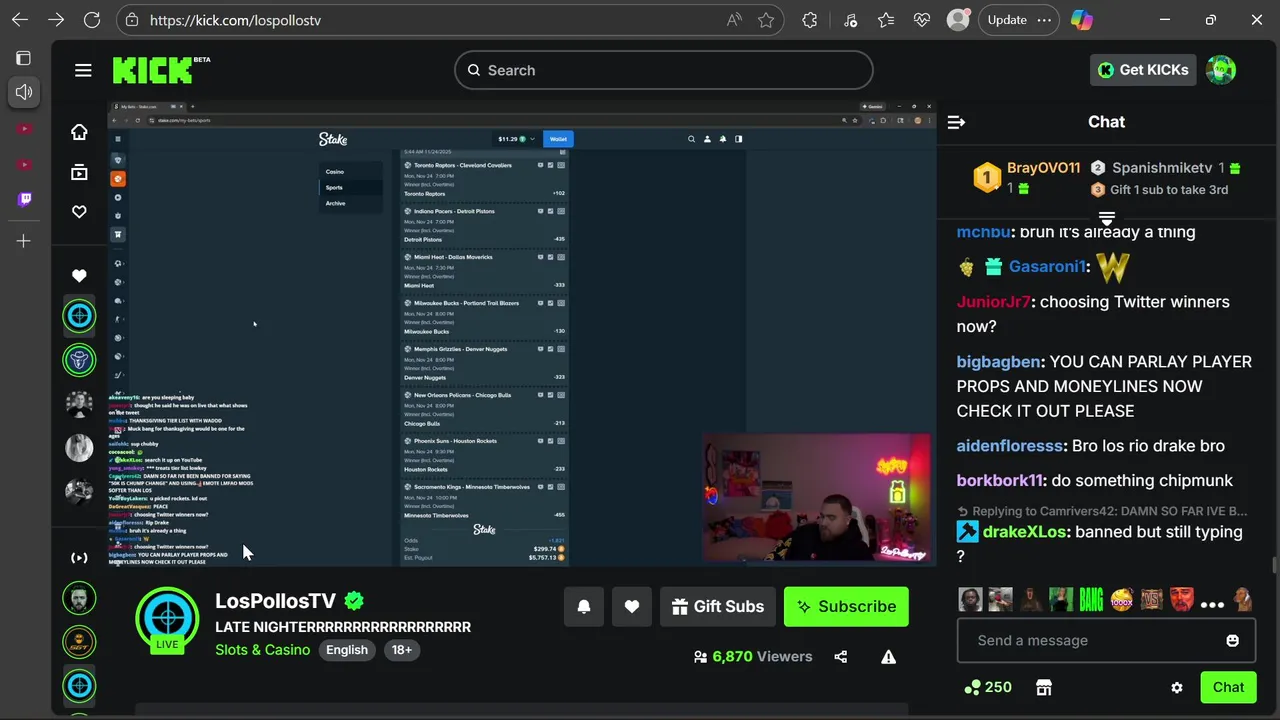This screenshot has height=720, width=1280.
Task: Click the green Subscribe button
Action: tap(846, 606)
